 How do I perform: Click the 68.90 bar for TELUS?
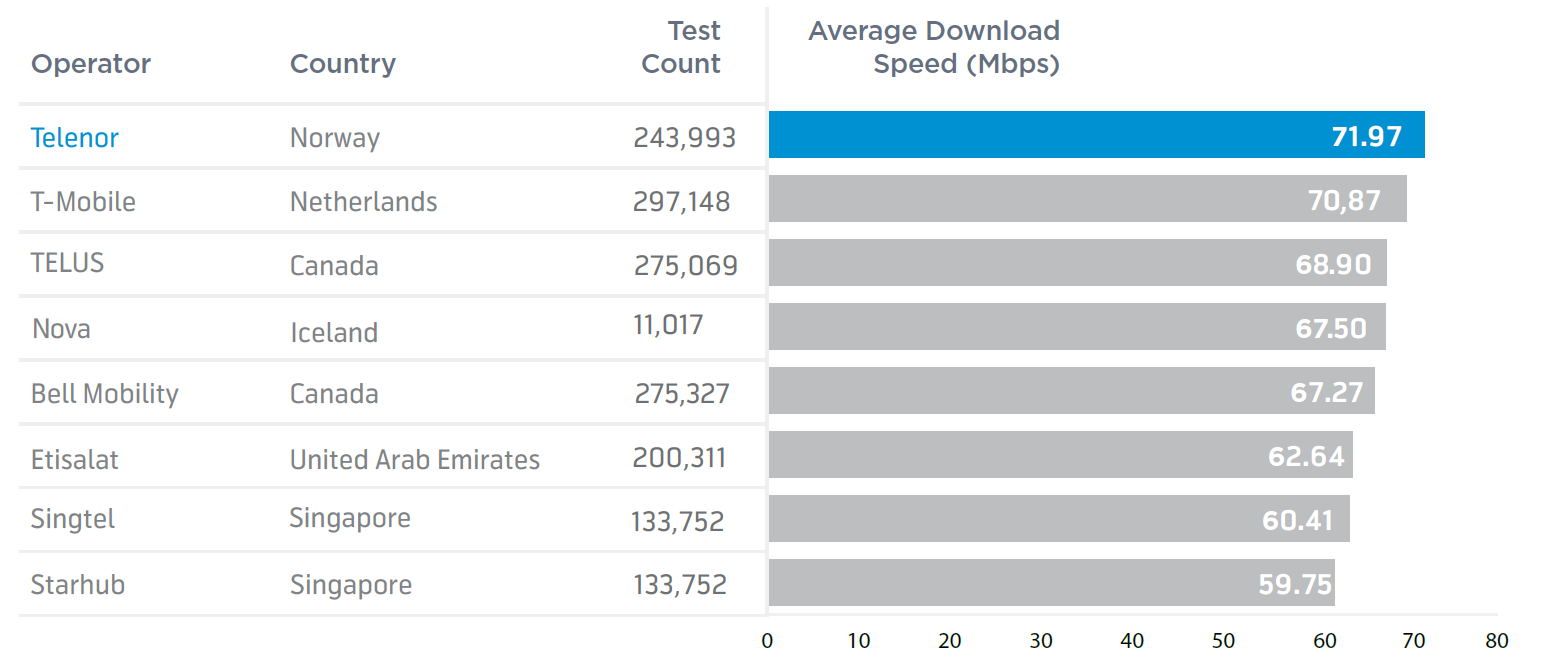[x=1077, y=263]
